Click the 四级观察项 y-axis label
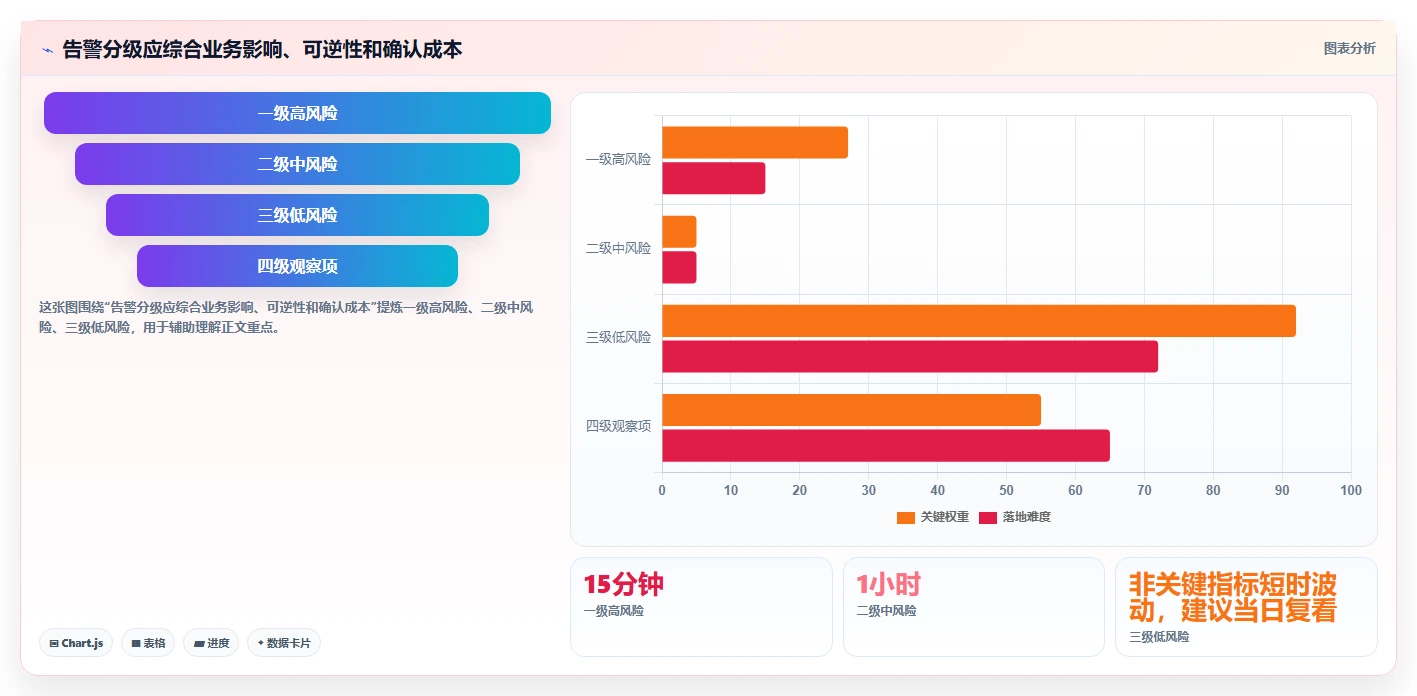The width and height of the screenshot is (1417, 696). (x=618, y=426)
